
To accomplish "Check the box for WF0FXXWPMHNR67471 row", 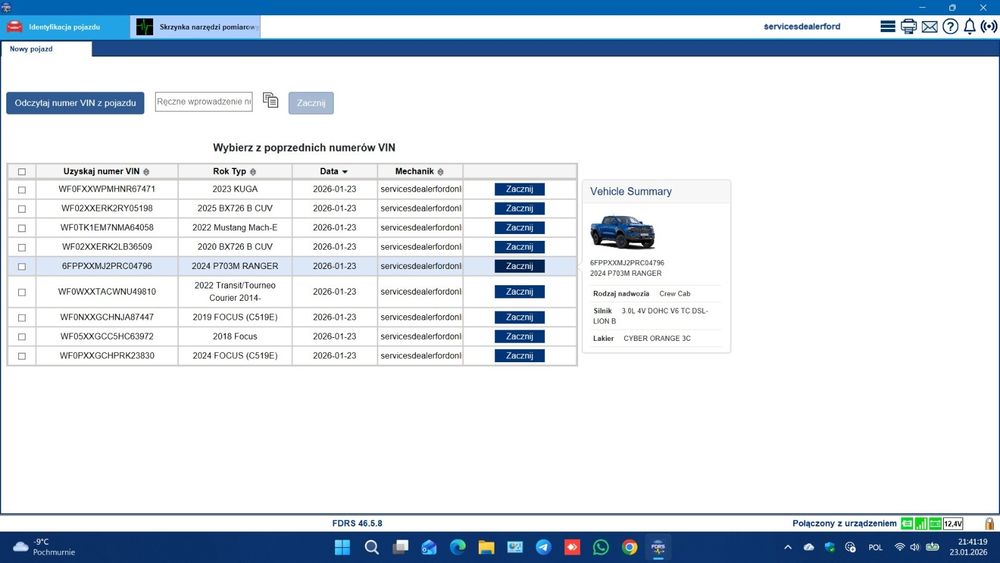I will click(22, 190).
